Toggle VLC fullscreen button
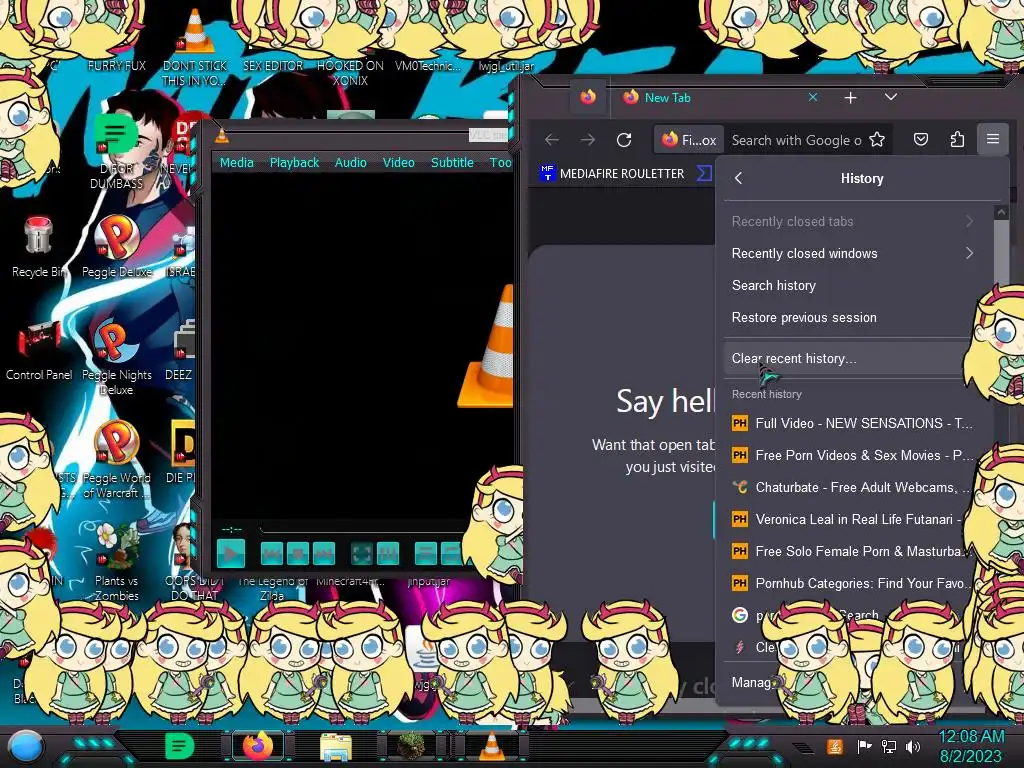The width and height of the screenshot is (1024, 768). 362,554
